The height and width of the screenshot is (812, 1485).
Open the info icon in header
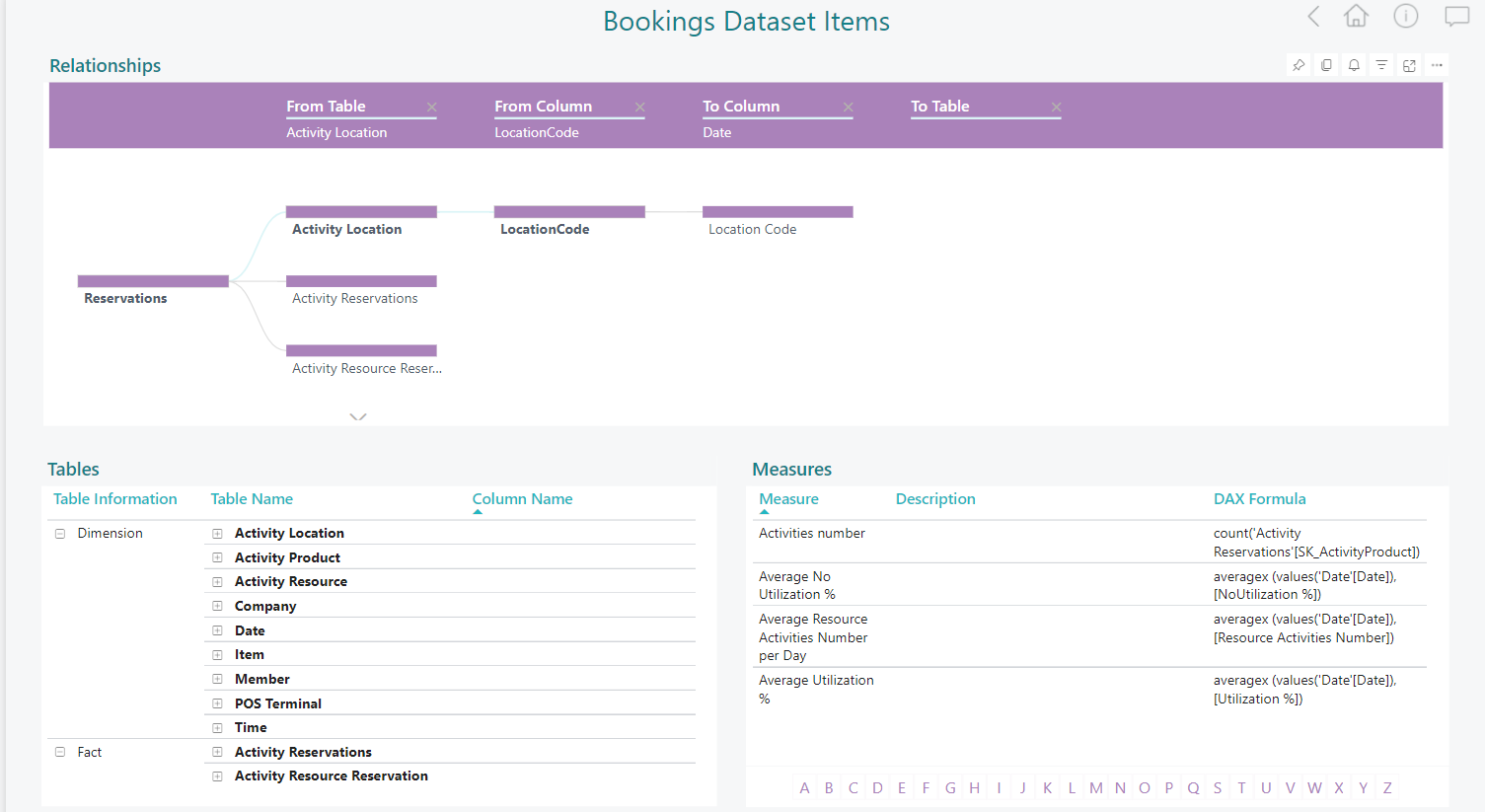(x=1405, y=17)
